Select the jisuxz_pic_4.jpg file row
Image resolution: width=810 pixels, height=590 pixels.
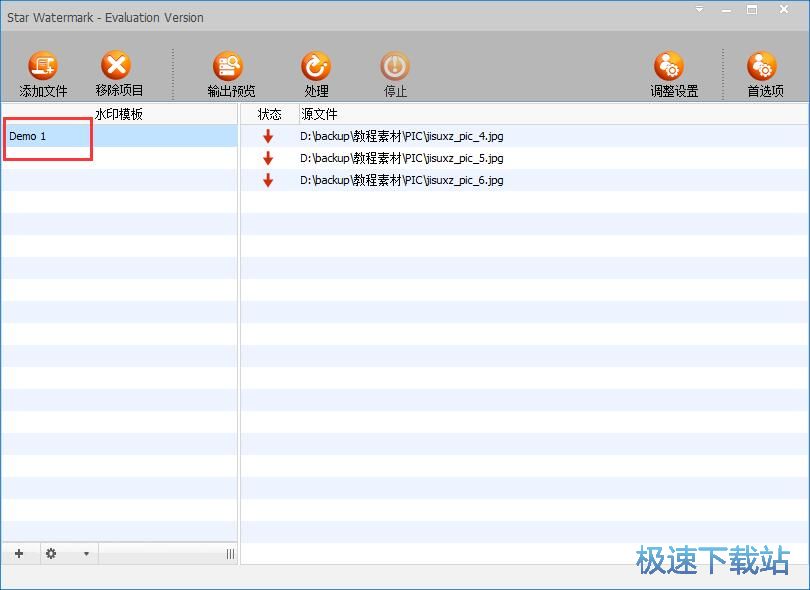pyautogui.click(x=402, y=136)
